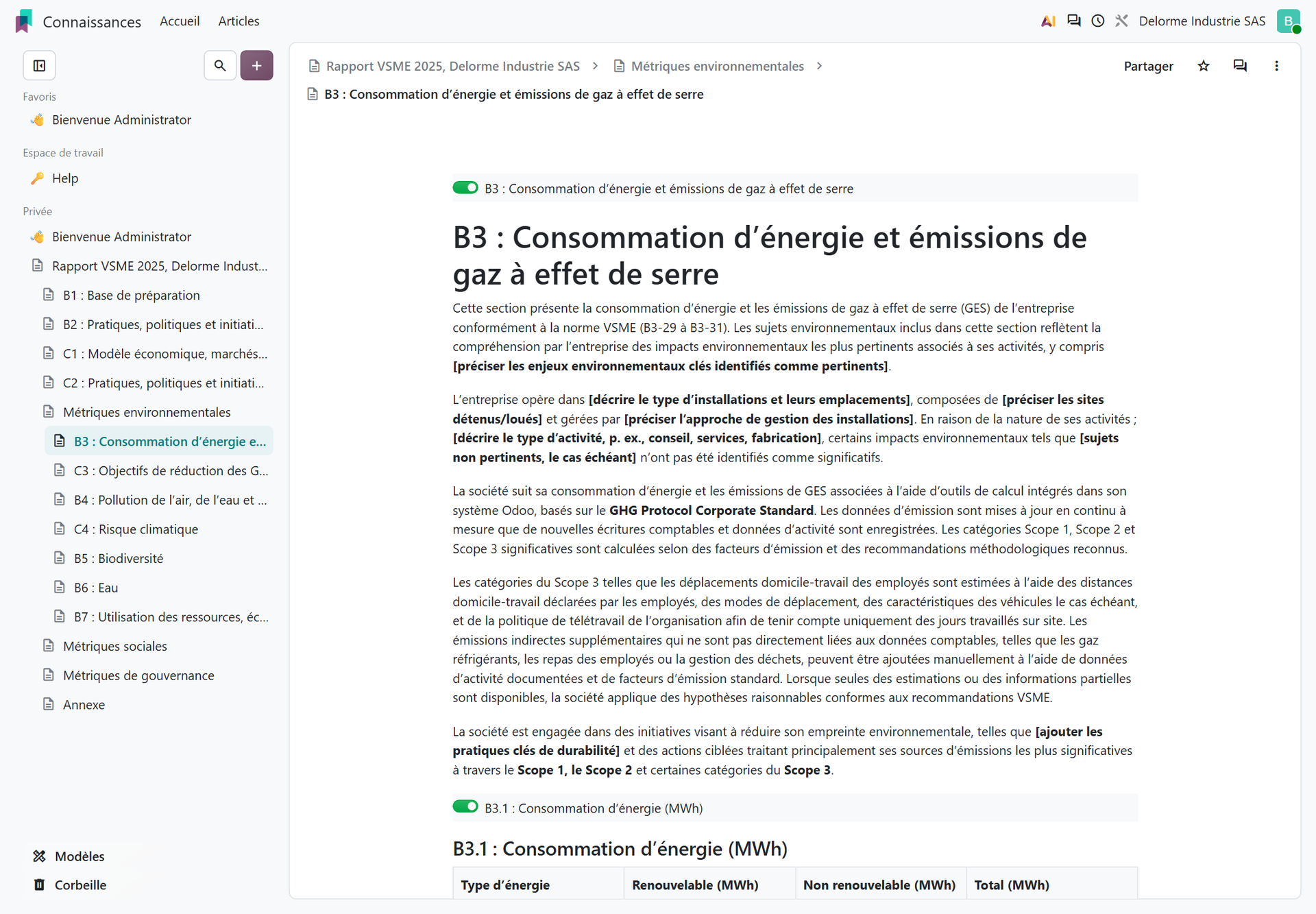This screenshot has height=914, width=1316.
Task: Toggle the sidebar panel icon
Action: click(40, 66)
